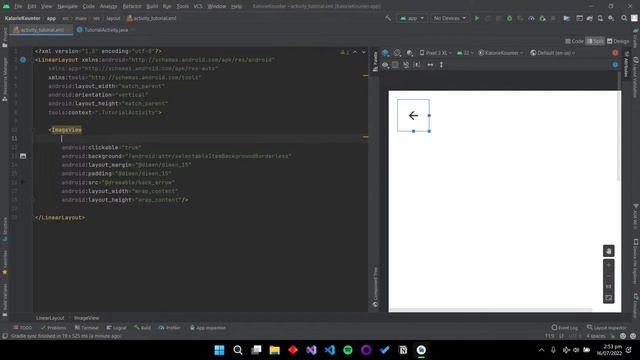This screenshot has width=640, height=360.
Task: Open the Profile app icon in toolbar
Action: pos(531,18)
